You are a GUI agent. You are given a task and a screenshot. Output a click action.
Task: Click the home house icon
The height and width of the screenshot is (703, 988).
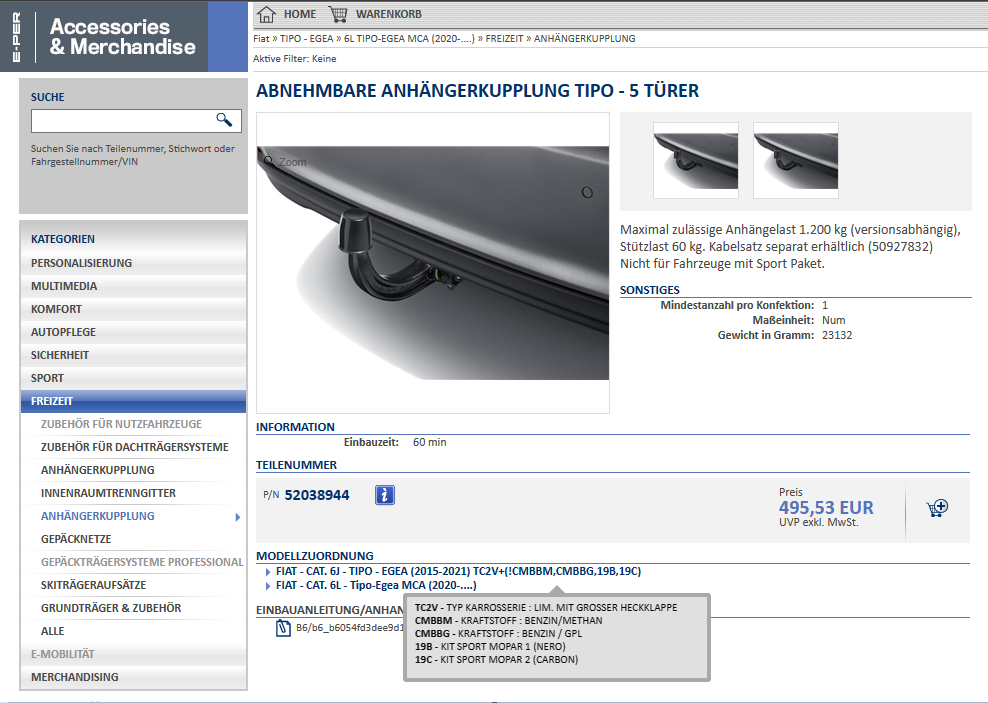point(266,14)
